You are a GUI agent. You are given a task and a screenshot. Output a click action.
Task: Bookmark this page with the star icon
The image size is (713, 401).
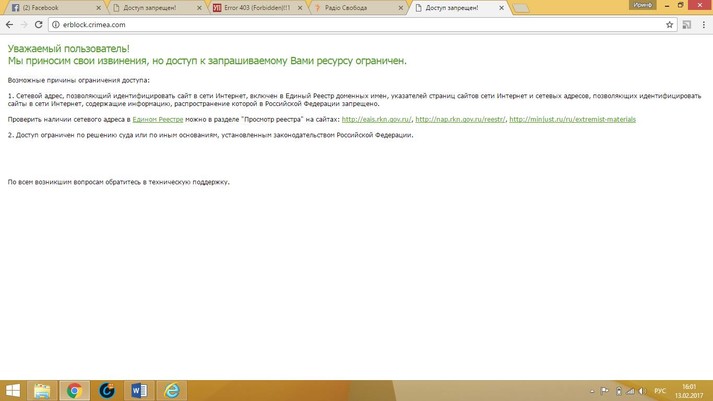670,24
